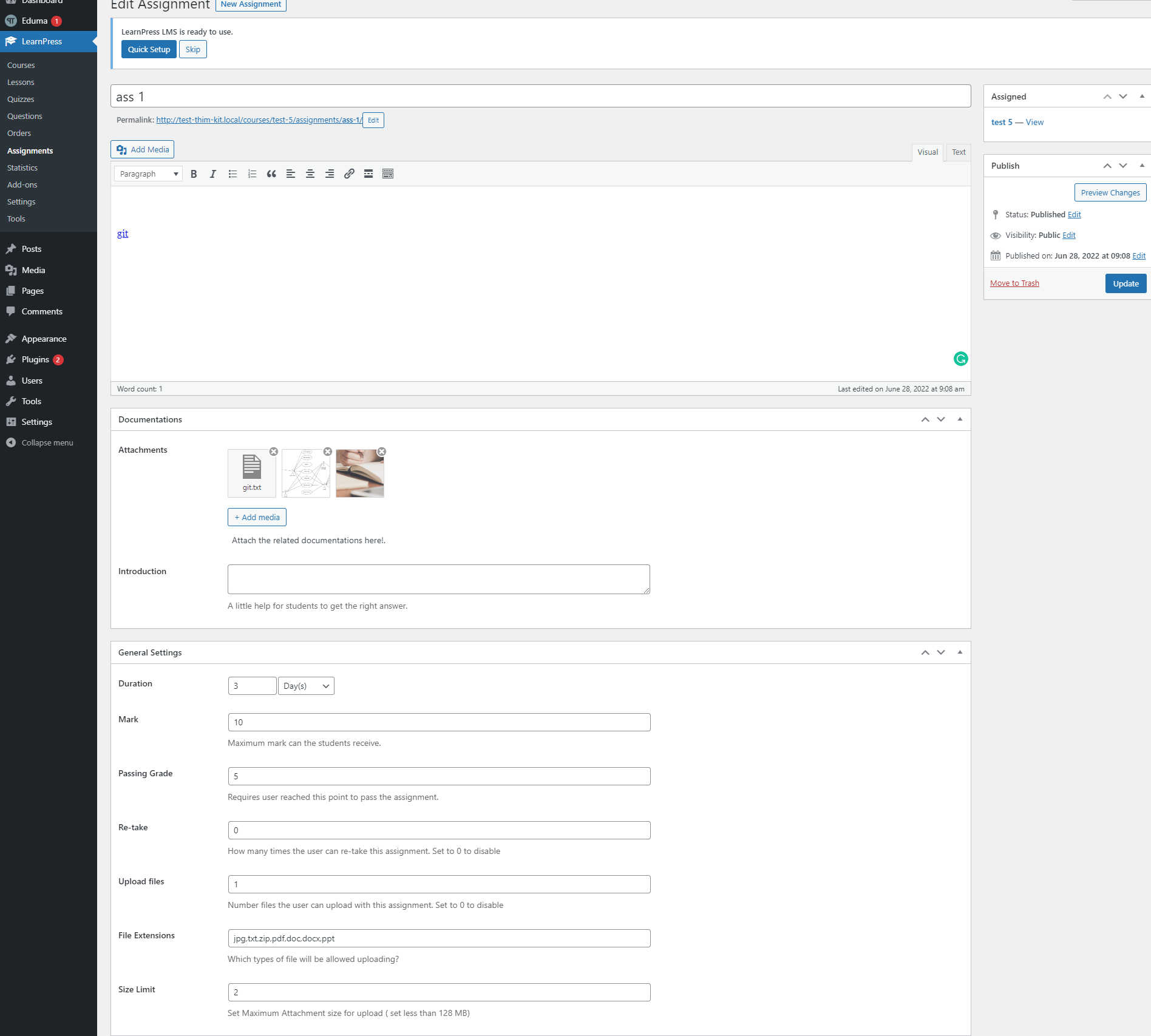Move the assignment to Trash

tap(1014, 283)
